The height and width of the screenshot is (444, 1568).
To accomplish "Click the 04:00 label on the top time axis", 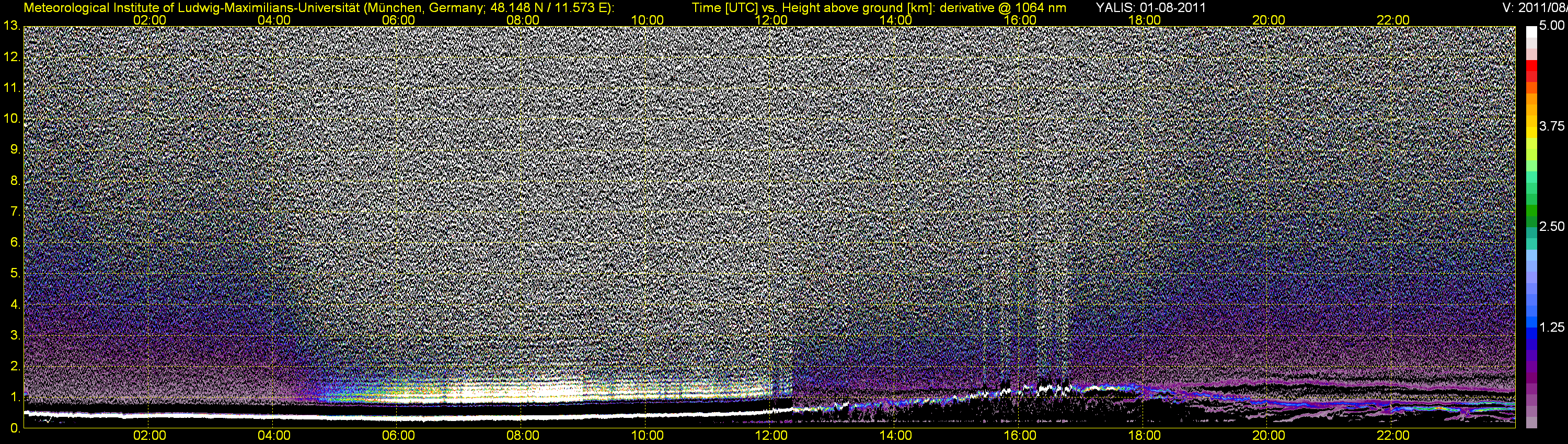I will tap(274, 20).
